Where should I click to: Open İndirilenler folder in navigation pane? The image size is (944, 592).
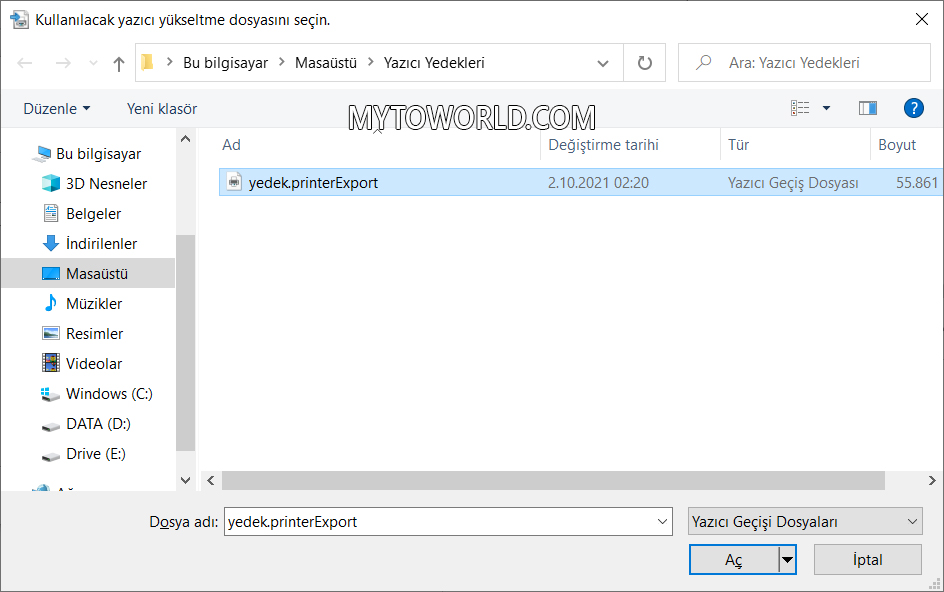101,244
